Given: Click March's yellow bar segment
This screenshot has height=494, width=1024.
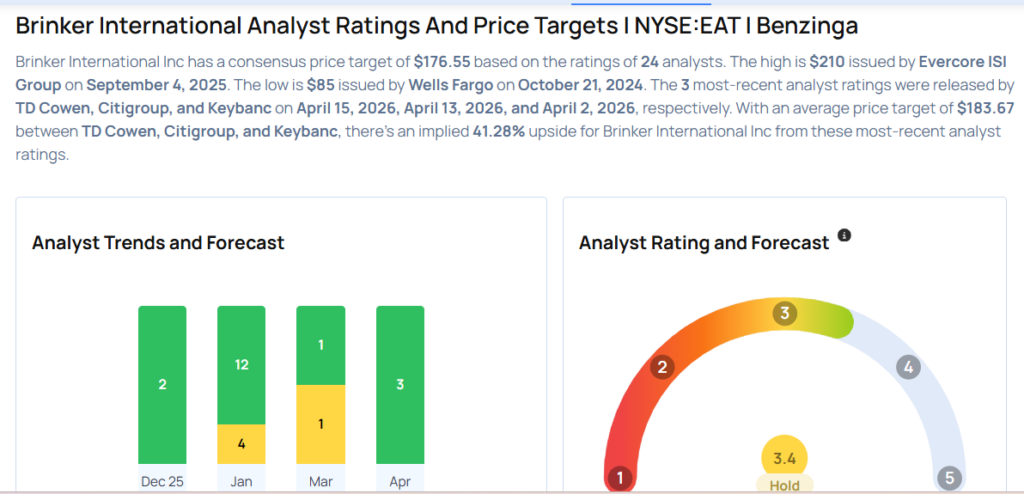Looking at the screenshot, I should tap(320, 425).
